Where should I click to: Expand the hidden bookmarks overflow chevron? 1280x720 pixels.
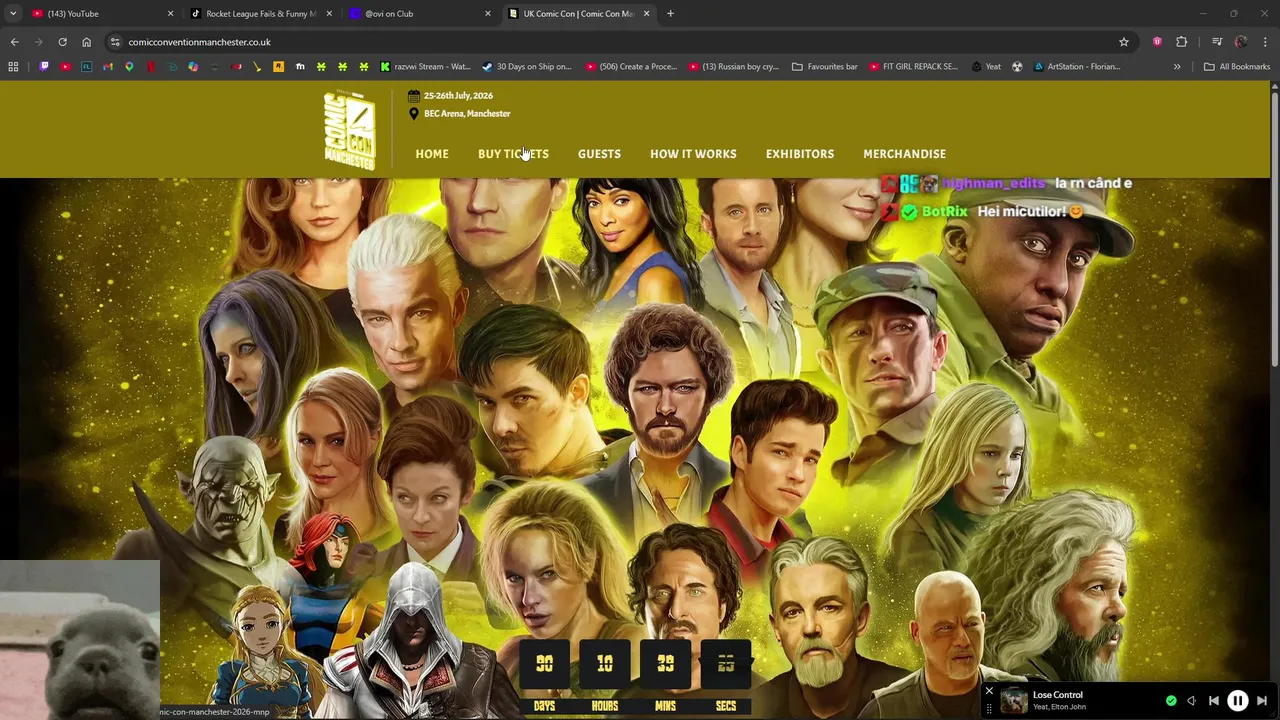[x=1177, y=67]
